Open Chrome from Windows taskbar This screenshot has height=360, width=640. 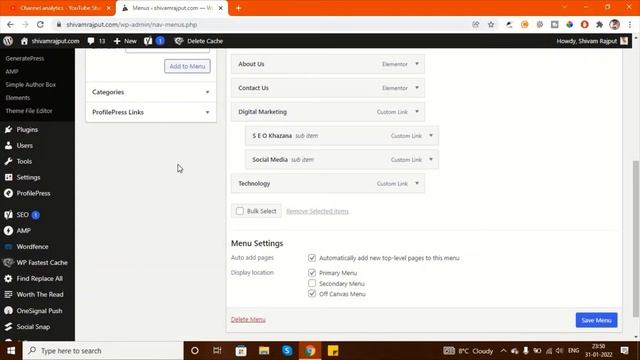pos(310,351)
